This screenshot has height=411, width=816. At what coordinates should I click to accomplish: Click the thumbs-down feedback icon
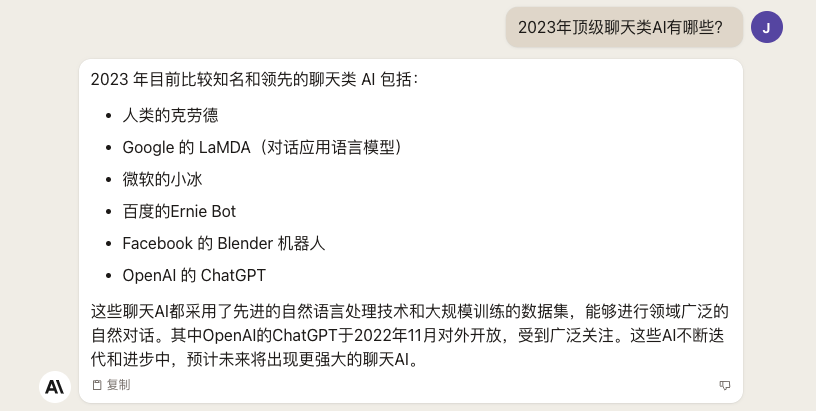(x=724, y=385)
